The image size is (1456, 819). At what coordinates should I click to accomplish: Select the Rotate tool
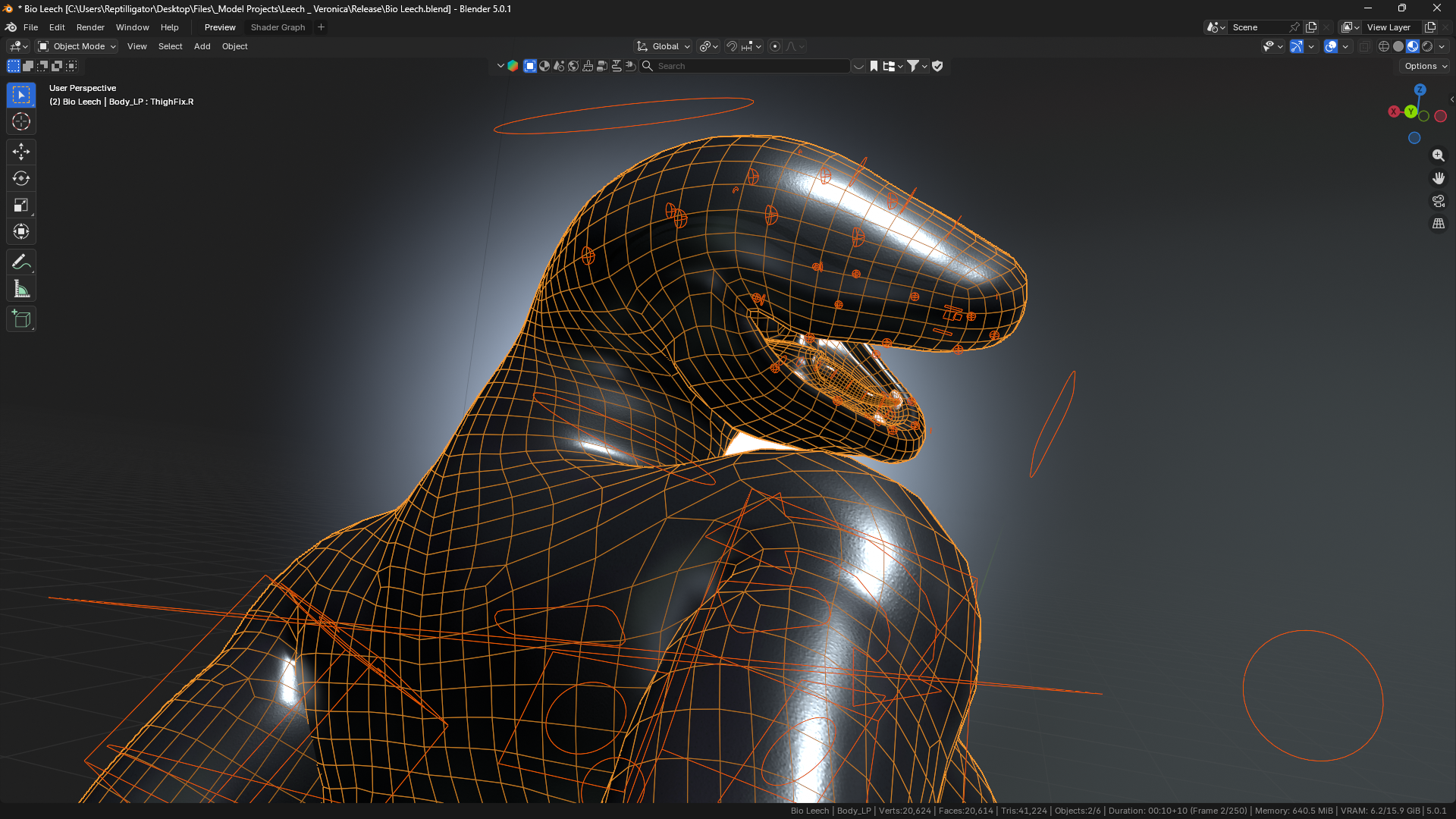(21, 178)
